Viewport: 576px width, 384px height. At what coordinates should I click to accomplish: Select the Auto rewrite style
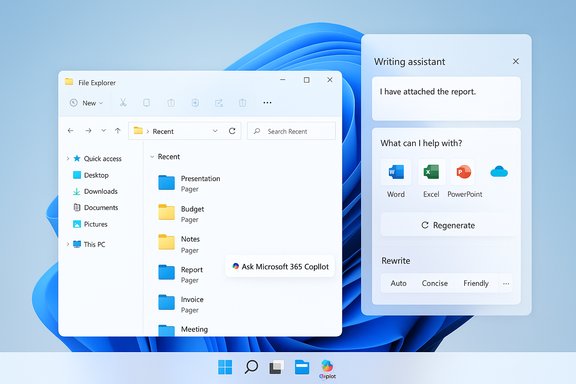pyautogui.click(x=399, y=283)
